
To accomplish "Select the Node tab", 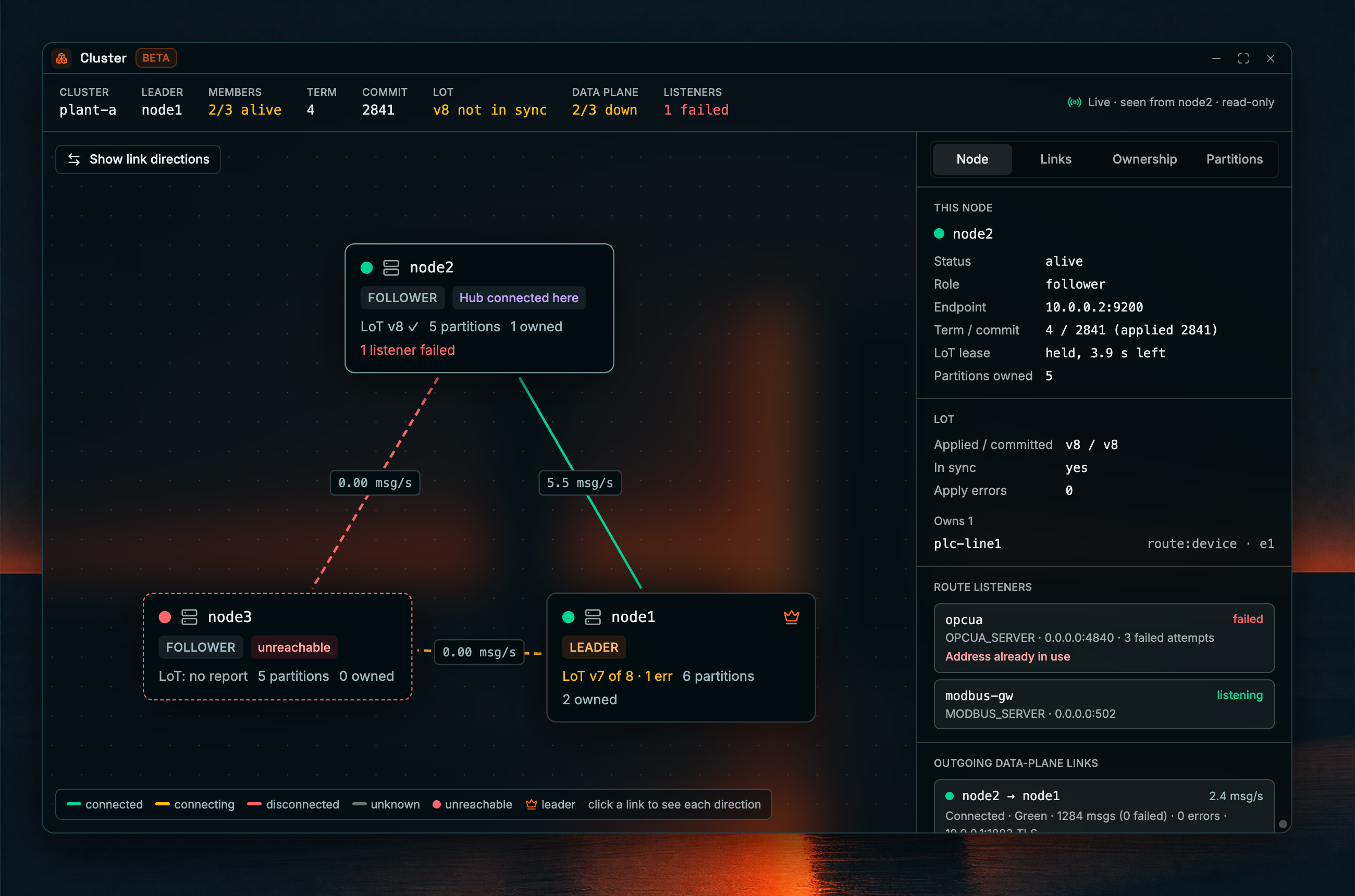I will (x=972, y=159).
